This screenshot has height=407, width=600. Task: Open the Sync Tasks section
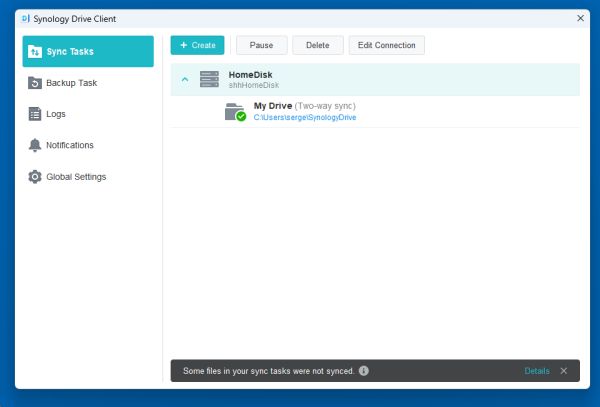coord(88,51)
